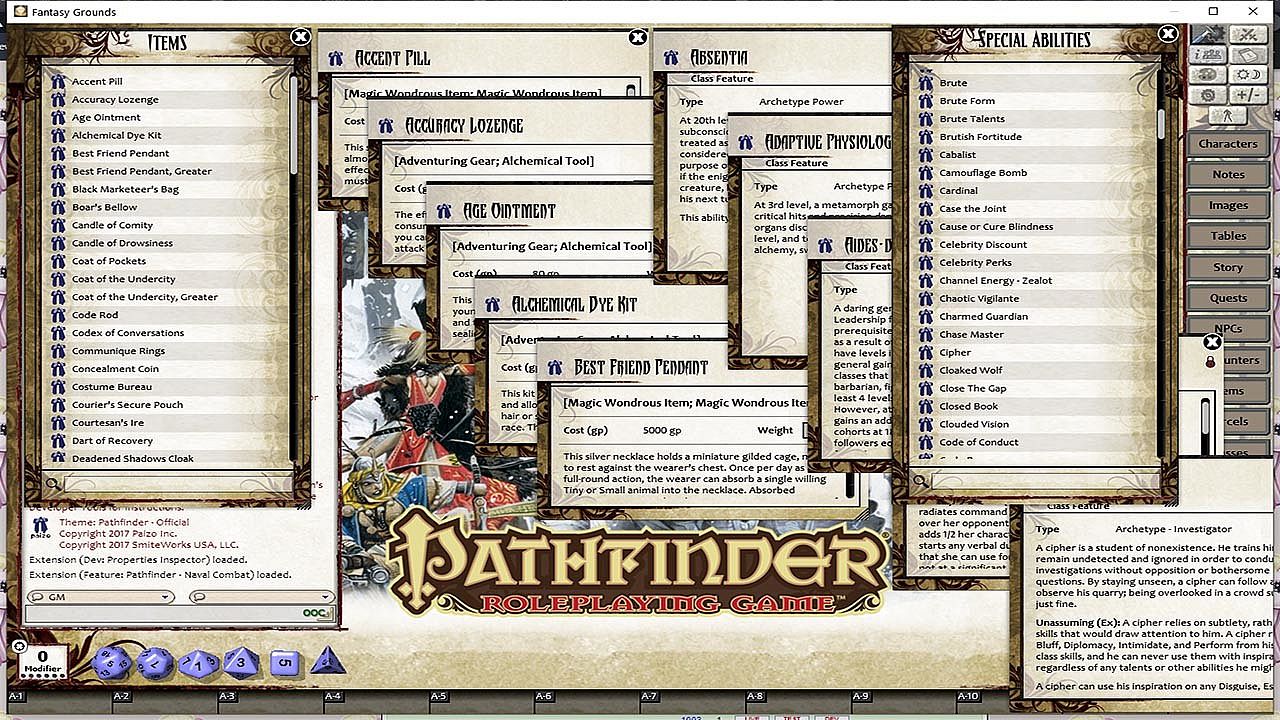The image size is (1280, 720).
Task: Click the Modifier box
Action: 43,662
